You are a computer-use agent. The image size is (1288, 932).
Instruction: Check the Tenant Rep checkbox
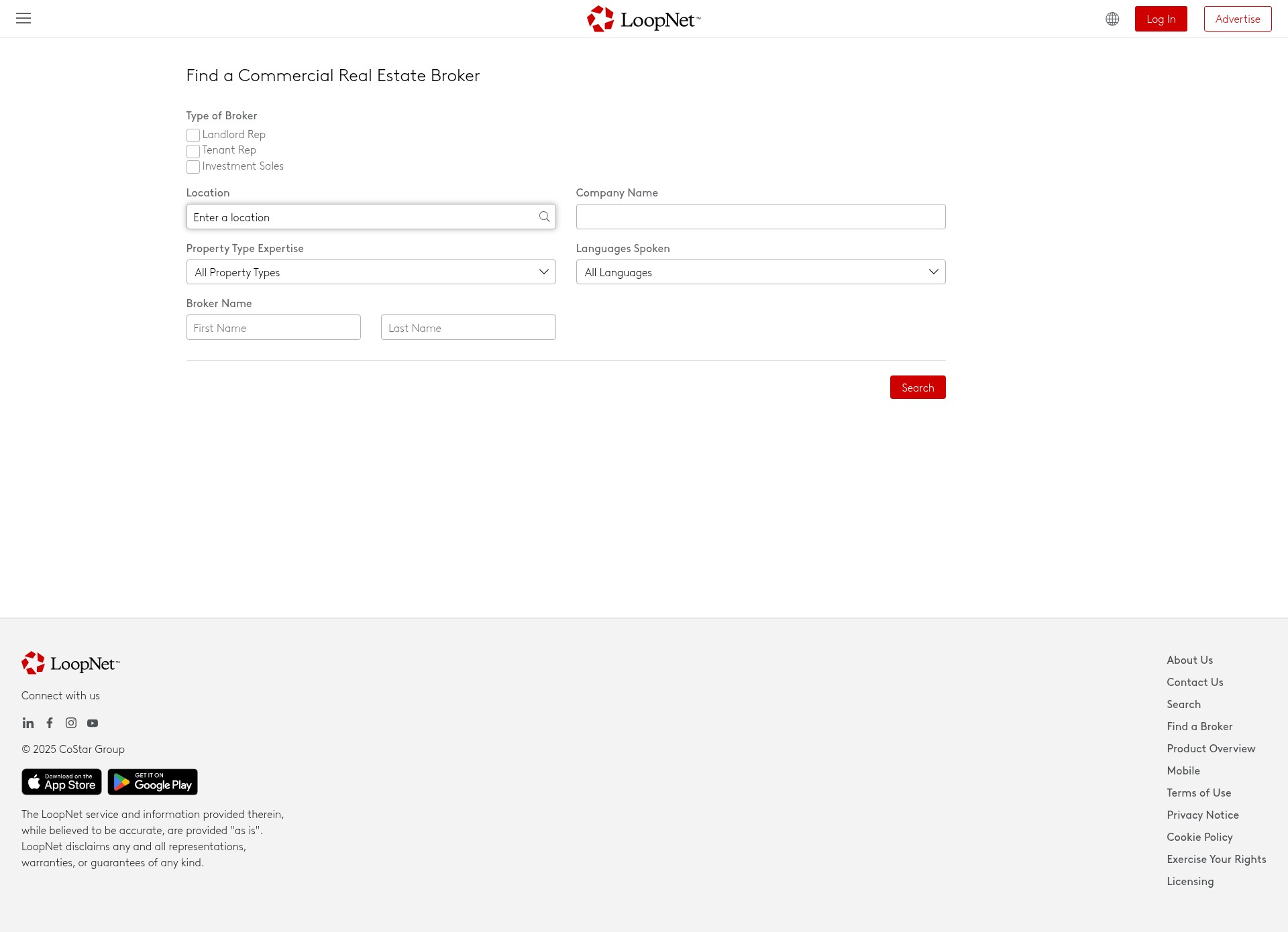point(193,151)
